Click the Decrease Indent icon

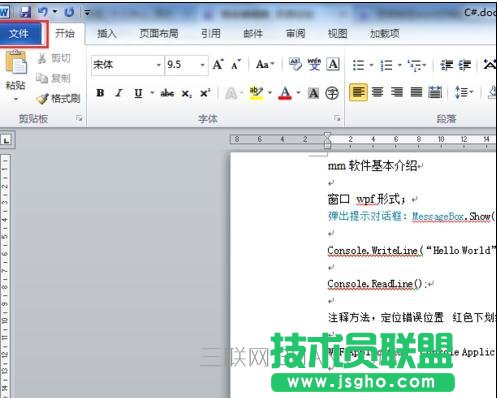446,65
